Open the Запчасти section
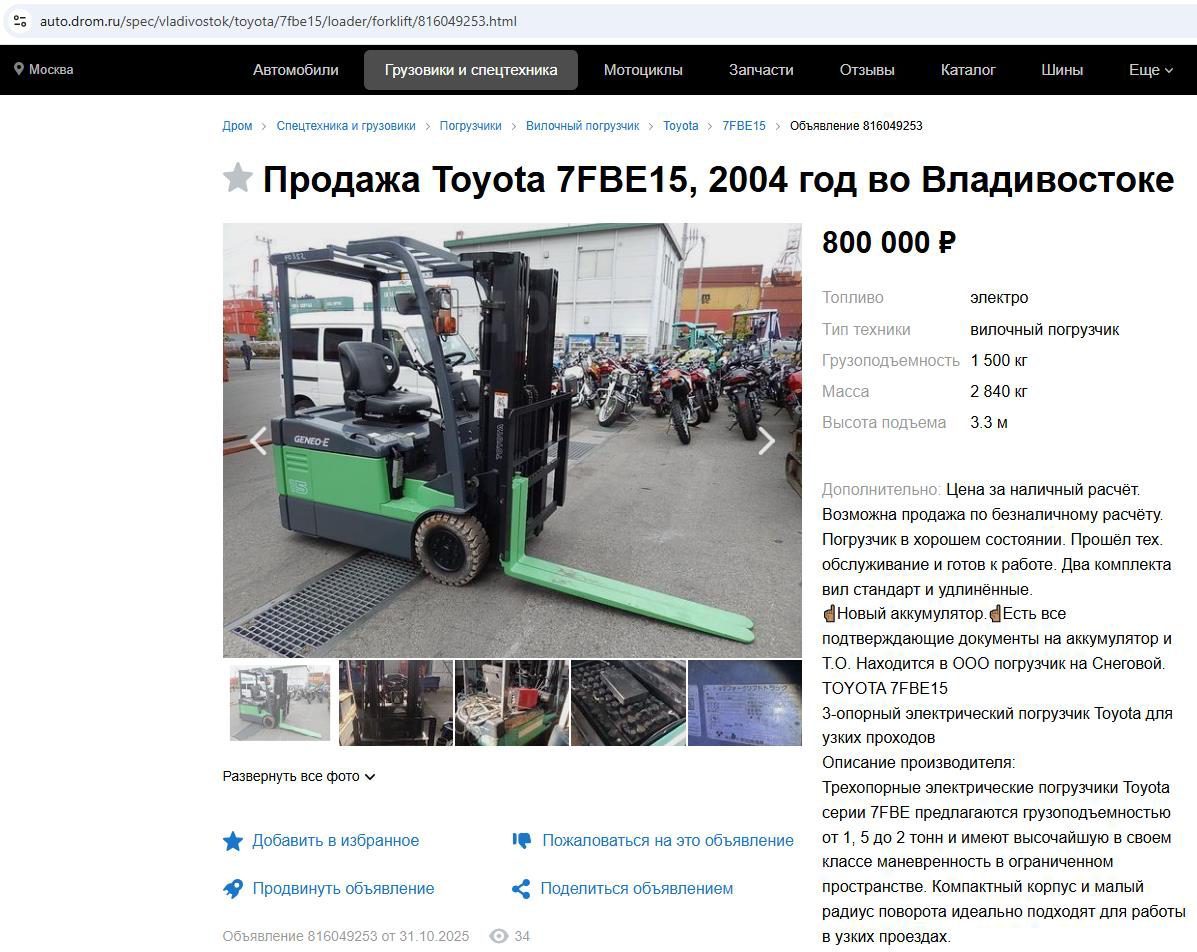 tap(761, 69)
